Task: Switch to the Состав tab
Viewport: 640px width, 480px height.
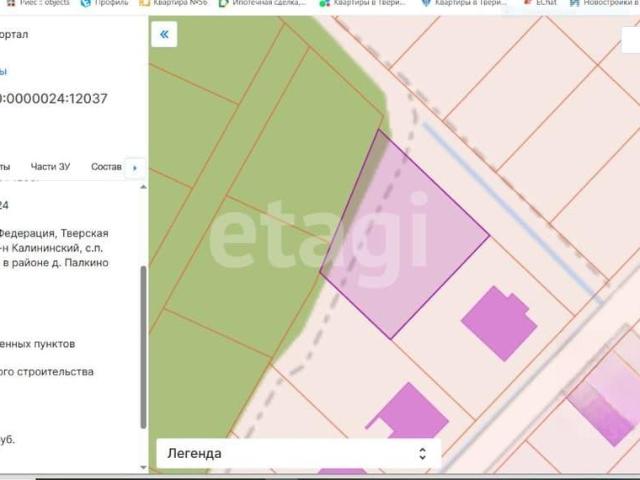Action: 106,167
